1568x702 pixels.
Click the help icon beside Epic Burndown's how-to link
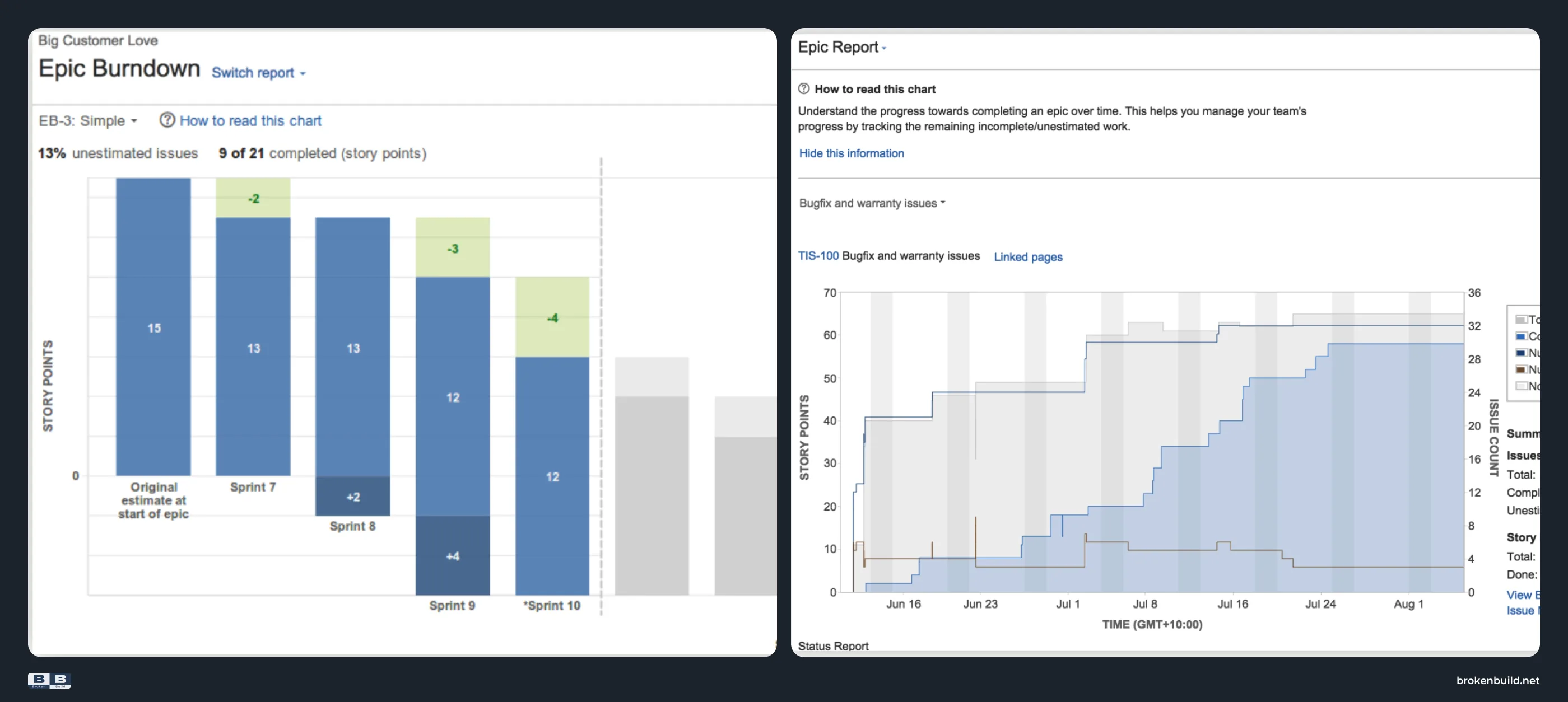point(167,120)
